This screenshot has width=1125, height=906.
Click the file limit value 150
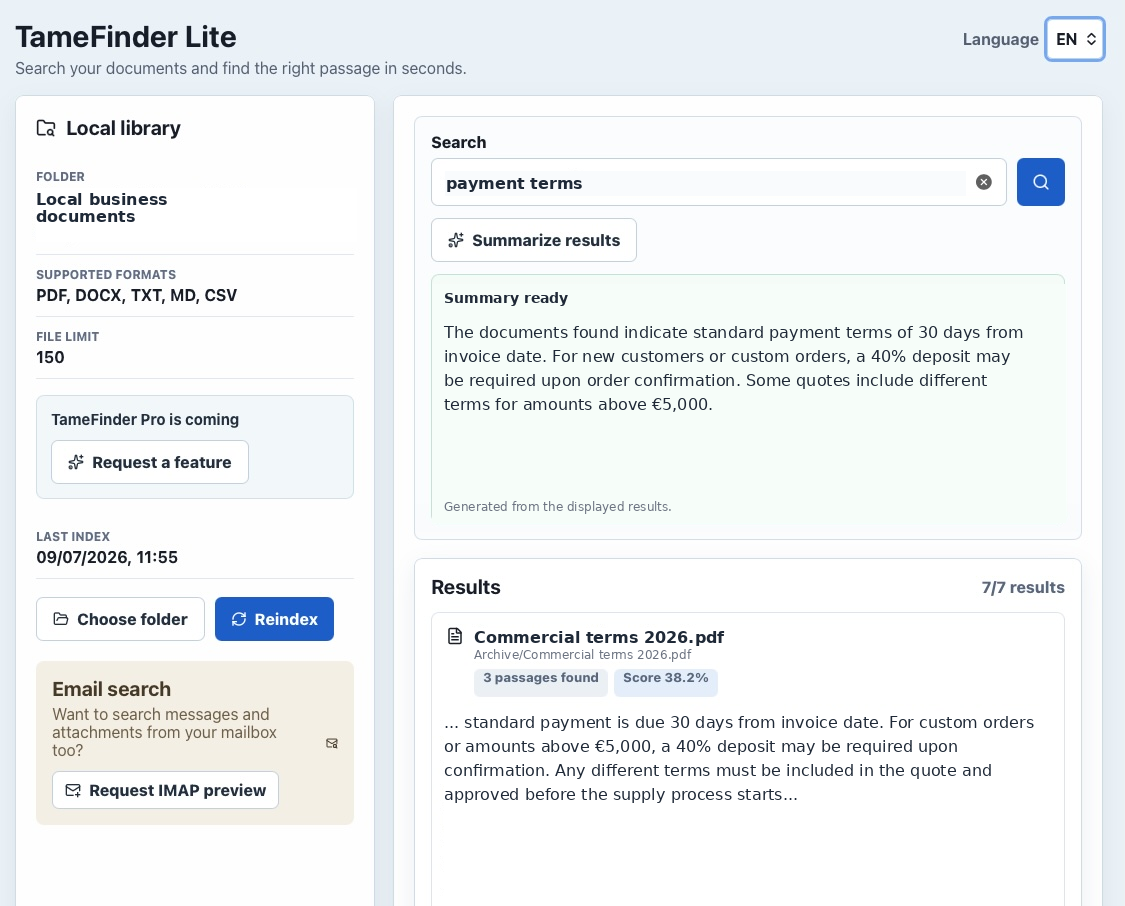coord(50,357)
